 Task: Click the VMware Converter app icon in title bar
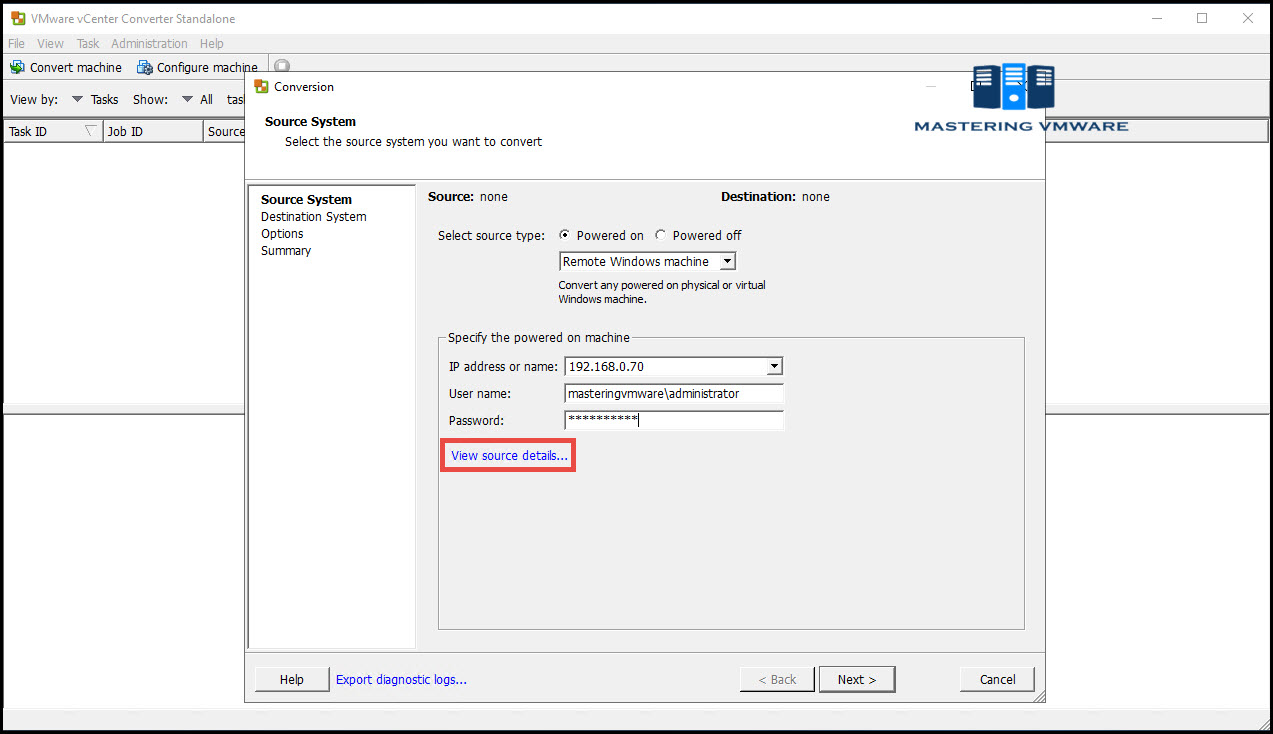(x=18, y=18)
